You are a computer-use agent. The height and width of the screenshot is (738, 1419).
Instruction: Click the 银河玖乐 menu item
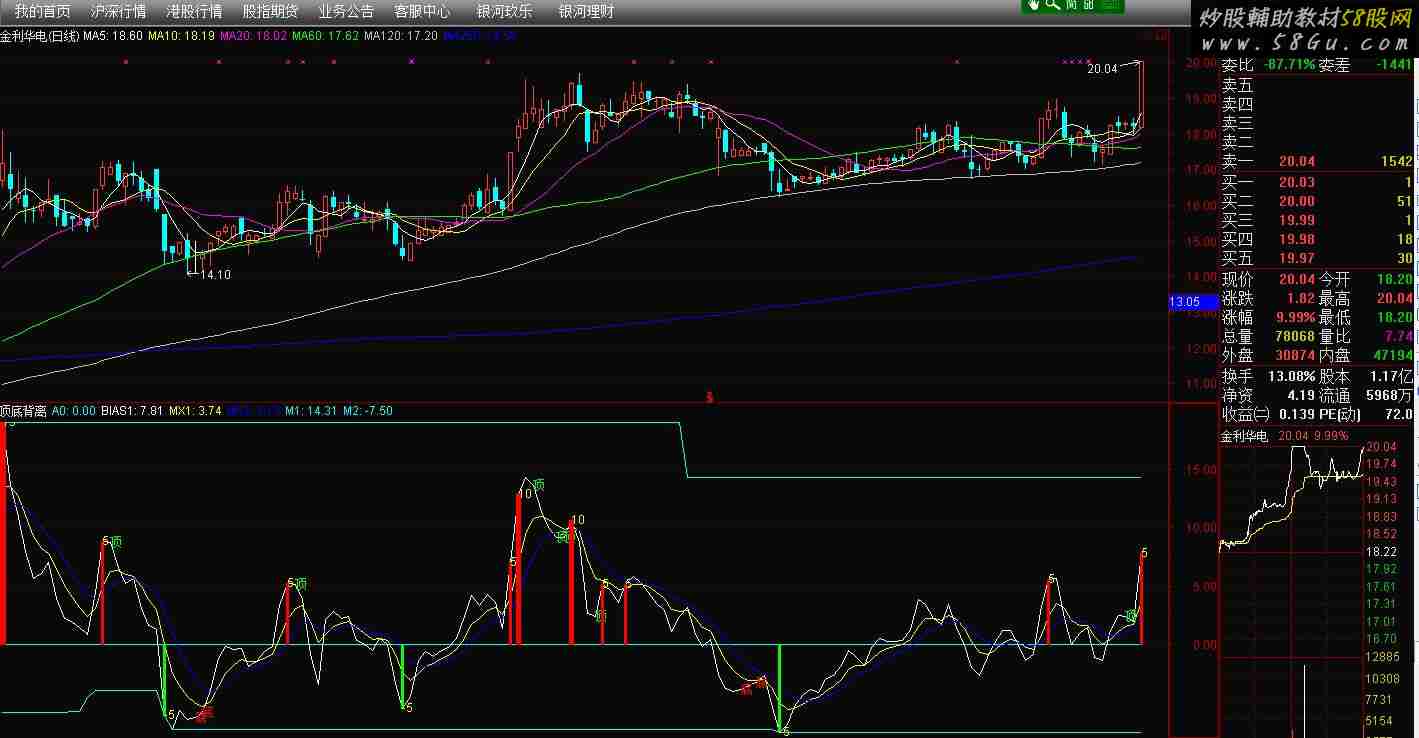[504, 12]
